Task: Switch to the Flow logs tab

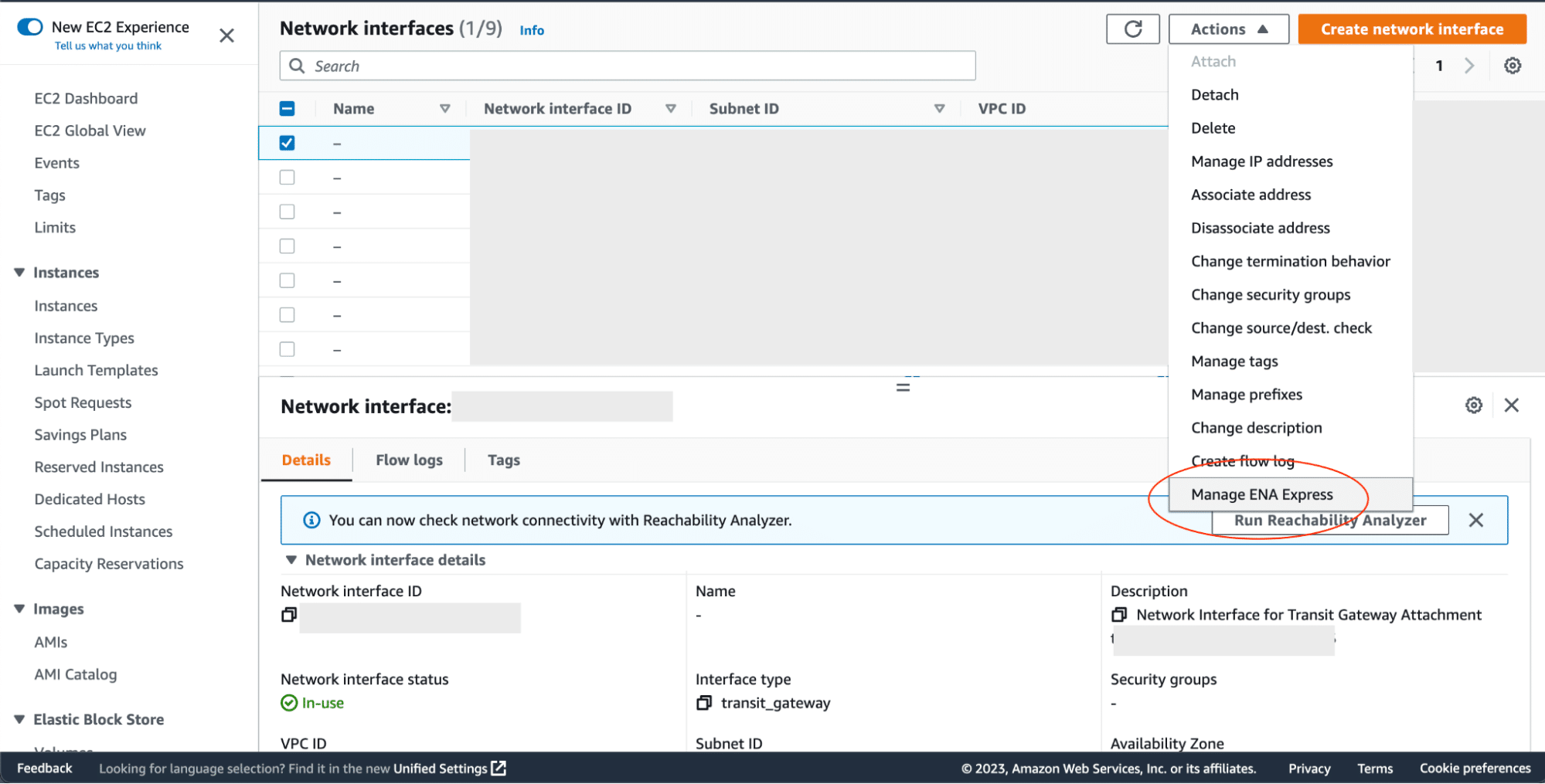Action: [x=408, y=460]
